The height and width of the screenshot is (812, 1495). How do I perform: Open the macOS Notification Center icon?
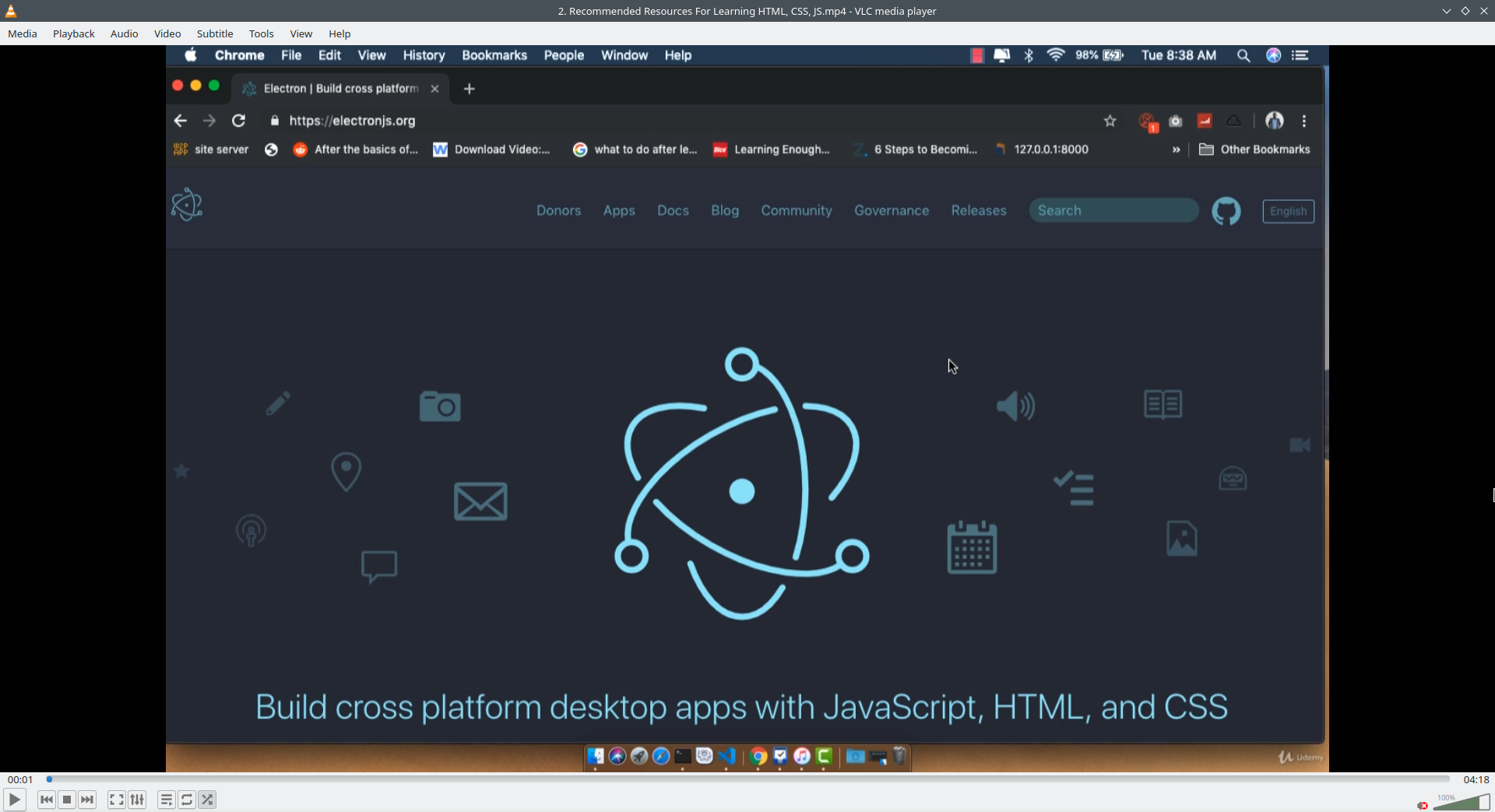pyautogui.click(x=1300, y=55)
